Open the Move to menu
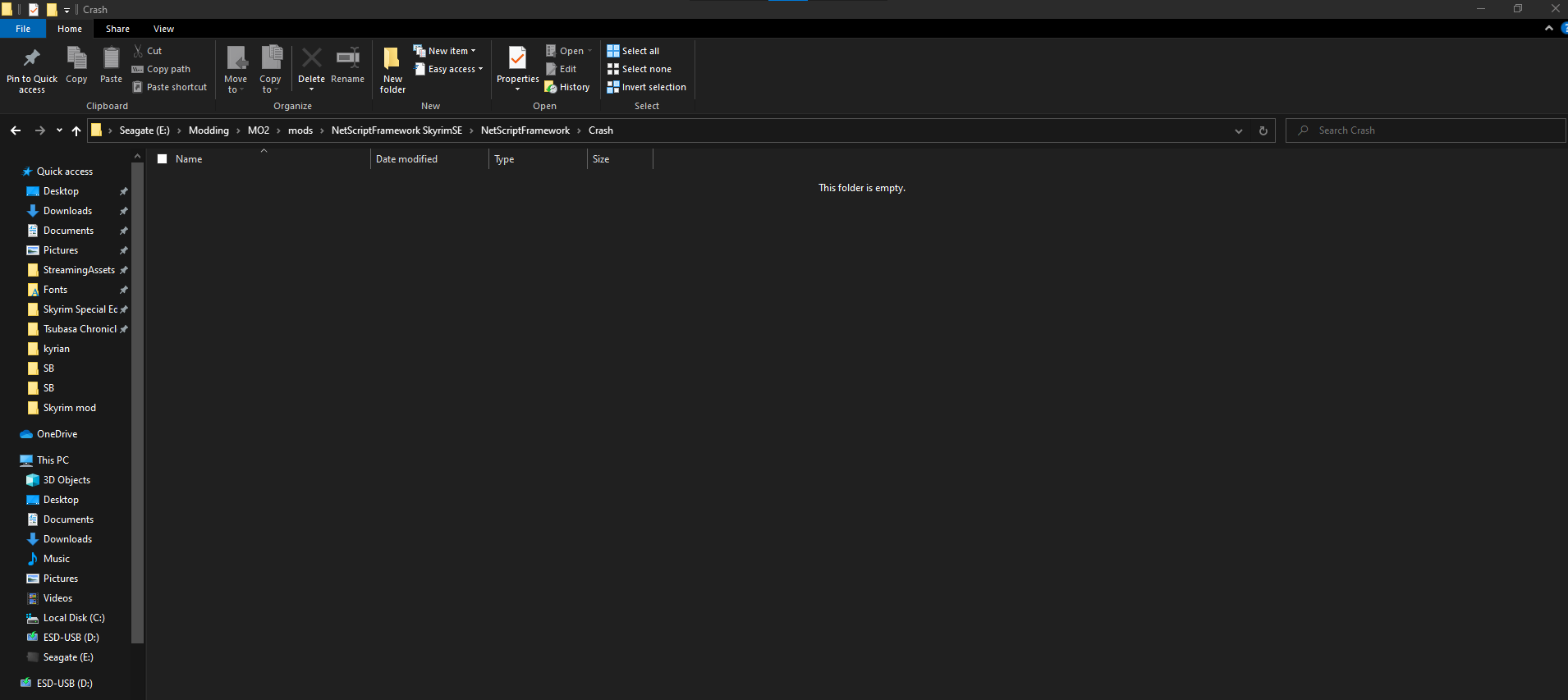Screen dimensions: 1568x700 [236, 69]
